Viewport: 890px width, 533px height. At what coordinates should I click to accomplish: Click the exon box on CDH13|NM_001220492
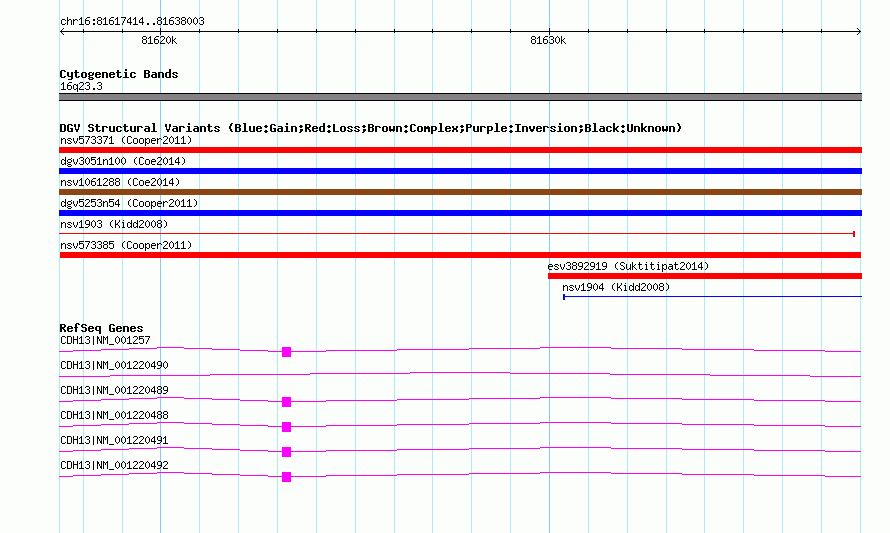287,477
